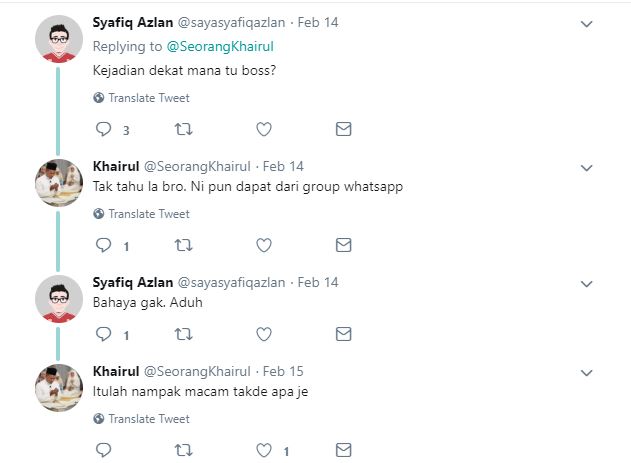Send 'Kejadian dekat mana' tweet via direct message

pyautogui.click(x=343, y=129)
